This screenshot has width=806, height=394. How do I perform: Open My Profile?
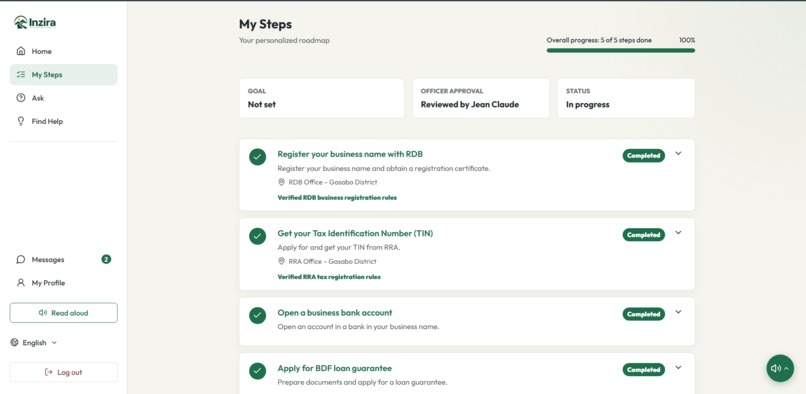click(63, 283)
